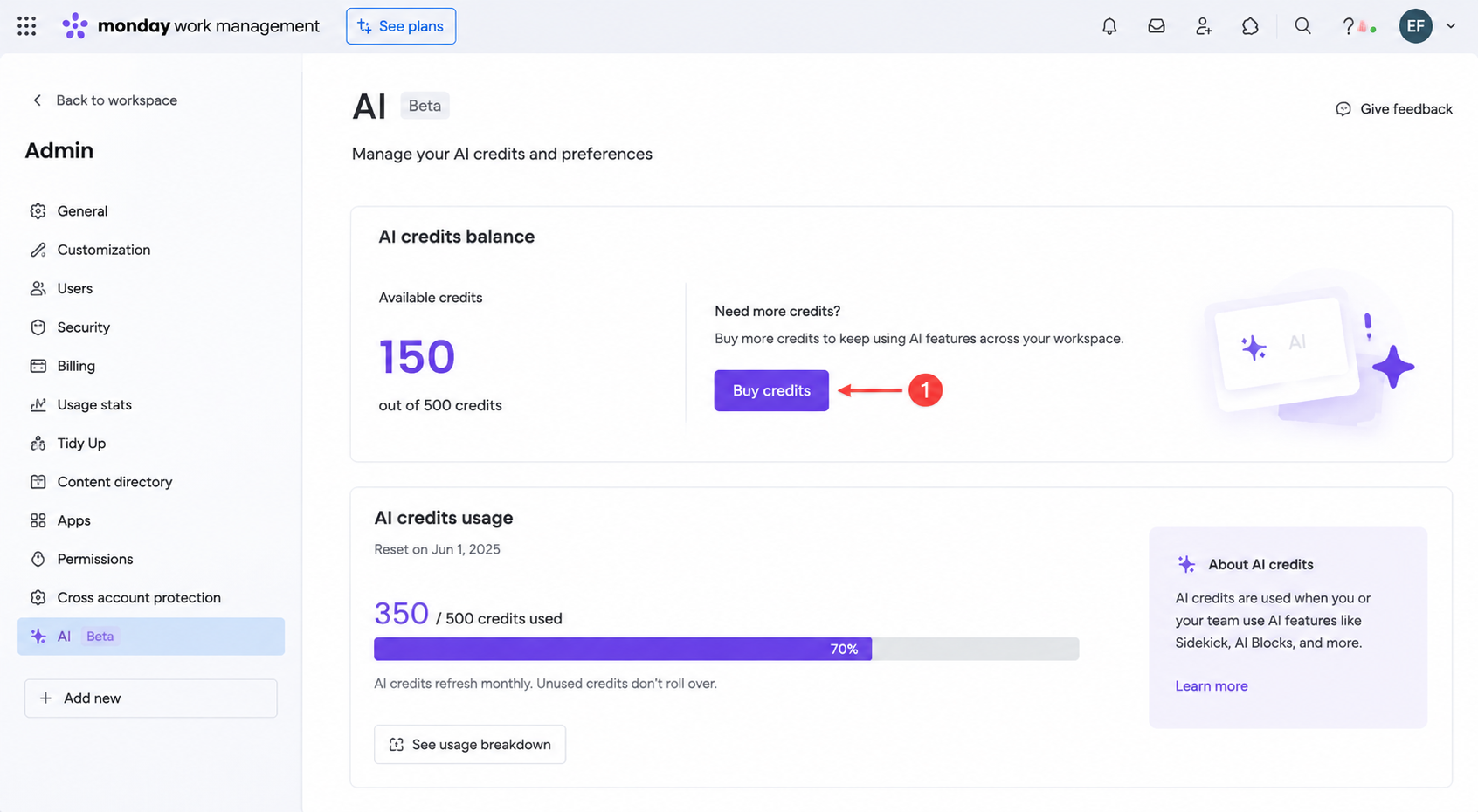The image size is (1478, 812).
Task: Click the Beta tag in the sidebar
Action: click(100, 637)
